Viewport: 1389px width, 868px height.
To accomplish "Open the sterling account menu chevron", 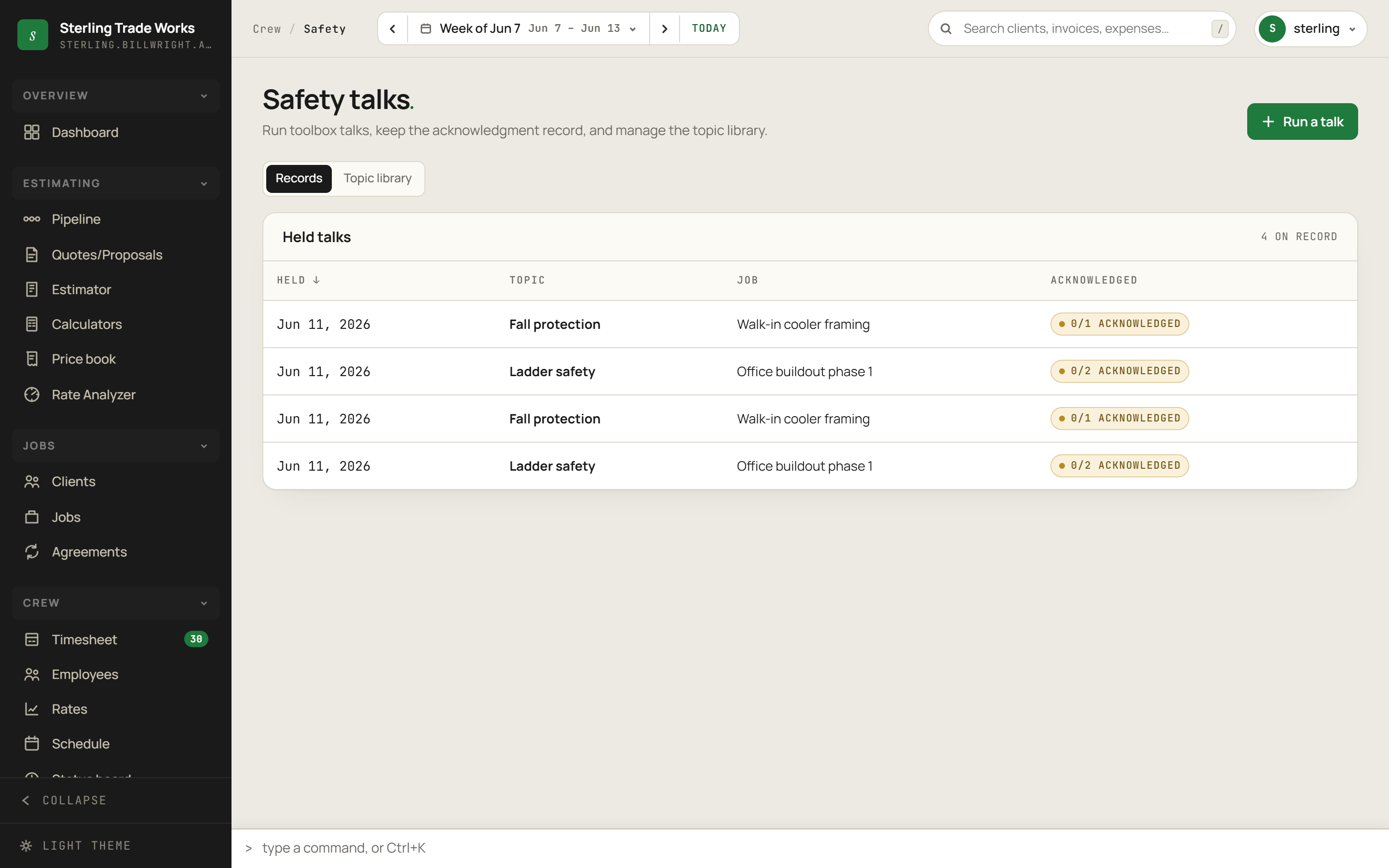I will [x=1353, y=29].
